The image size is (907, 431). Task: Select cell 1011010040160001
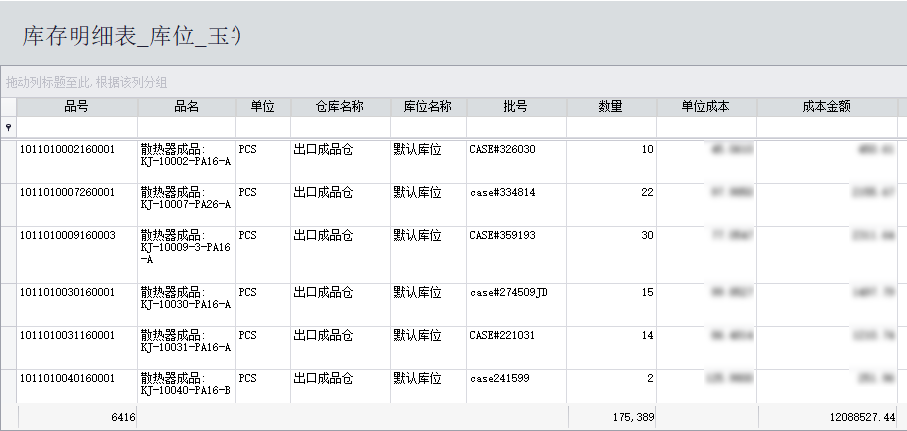pyautogui.click(x=68, y=378)
